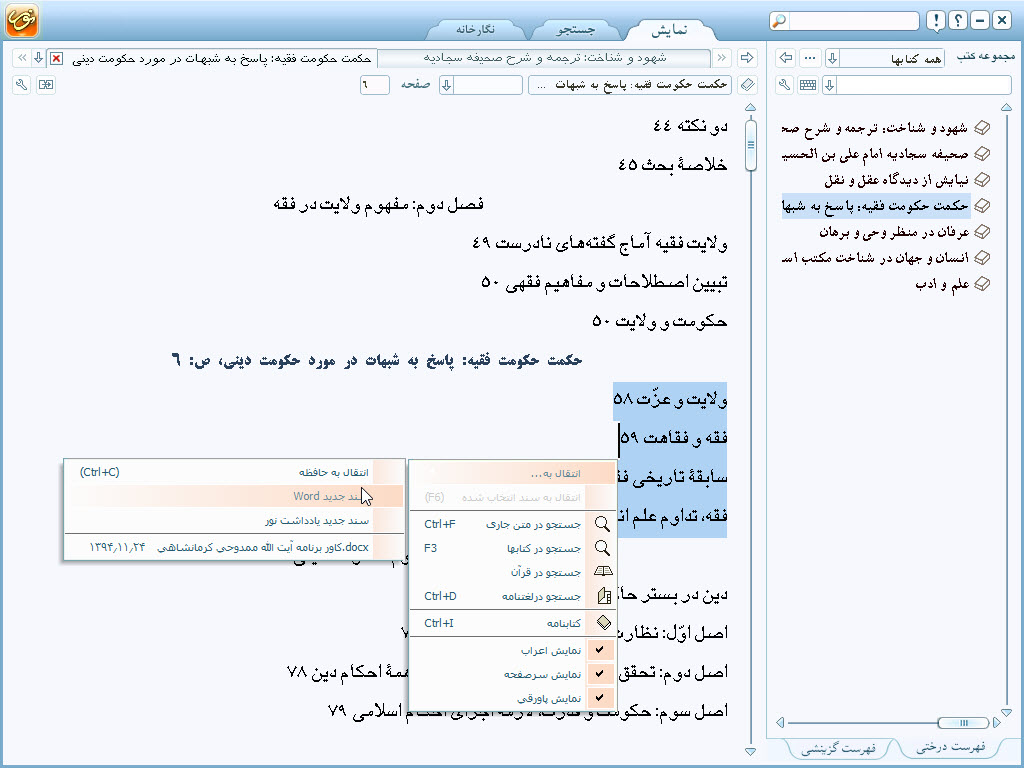Toggle the 'نمایش سرصفحه' checkbox
1024x768 pixels.
[x=601, y=674]
